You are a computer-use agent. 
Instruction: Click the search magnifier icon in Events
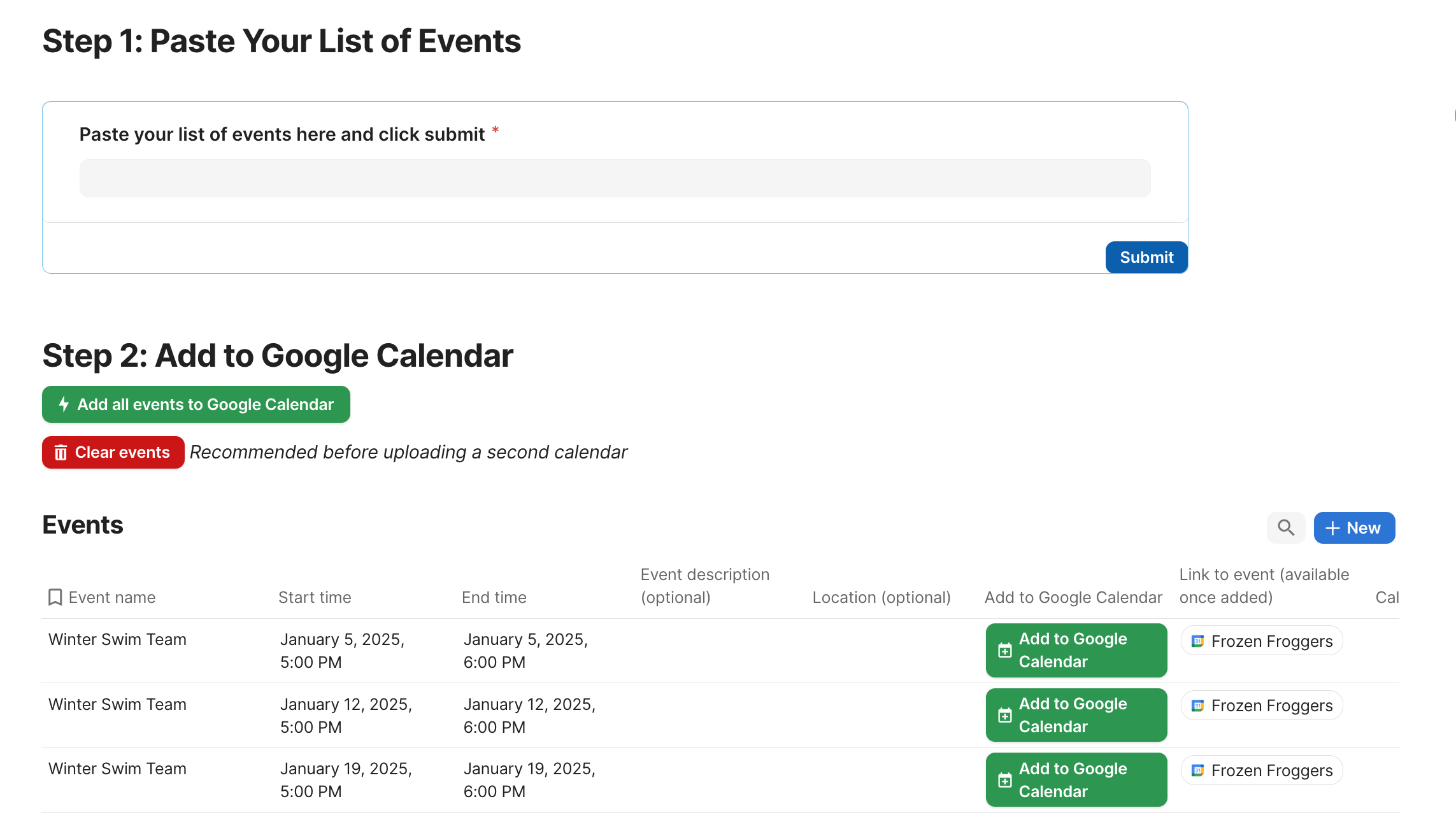coord(1285,528)
